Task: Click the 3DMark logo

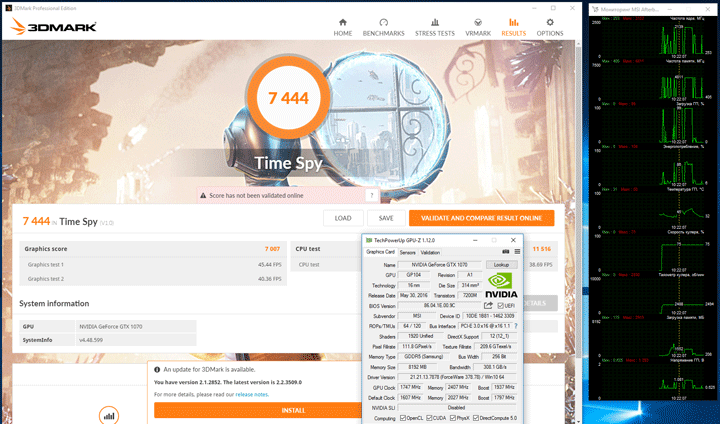Action: pyautogui.click(x=53, y=27)
